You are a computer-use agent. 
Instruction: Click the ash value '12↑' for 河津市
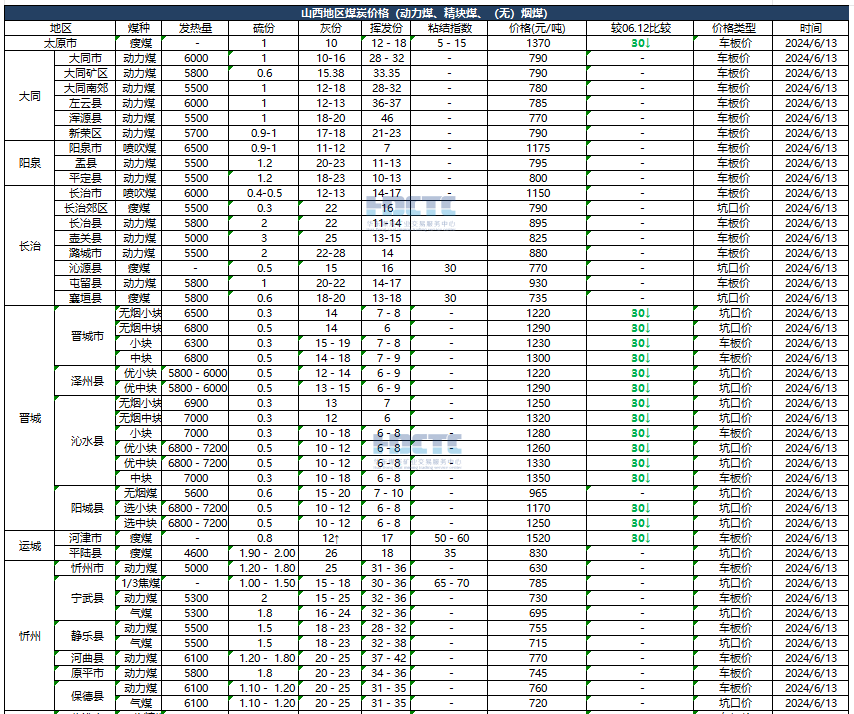point(331,538)
